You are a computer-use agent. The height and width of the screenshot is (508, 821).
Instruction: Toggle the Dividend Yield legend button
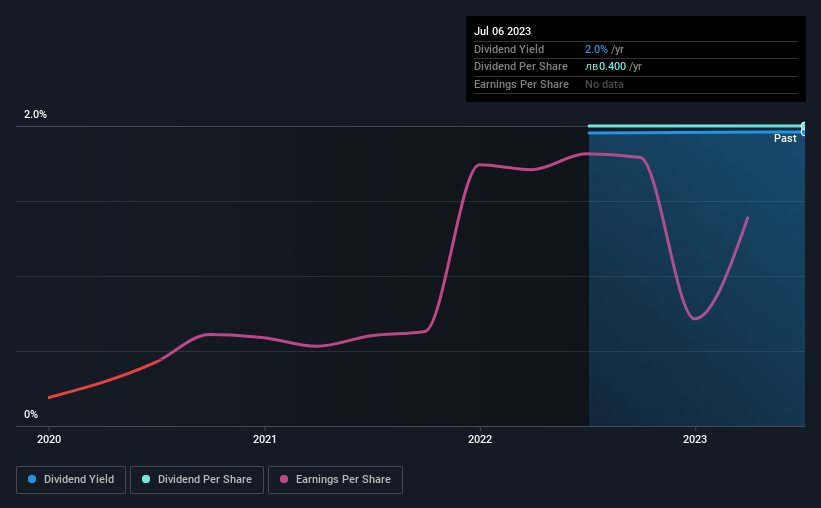(71, 480)
